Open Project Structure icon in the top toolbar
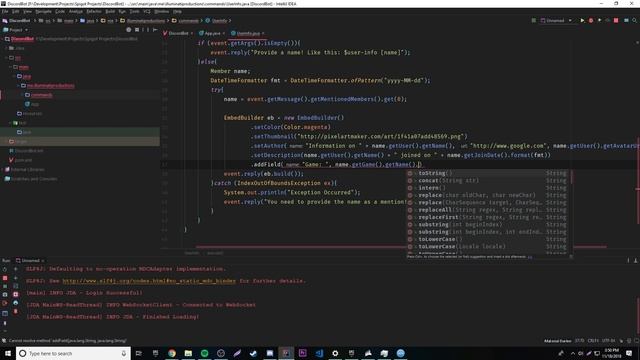Viewport: 640px width, 360px height. coord(626,20)
